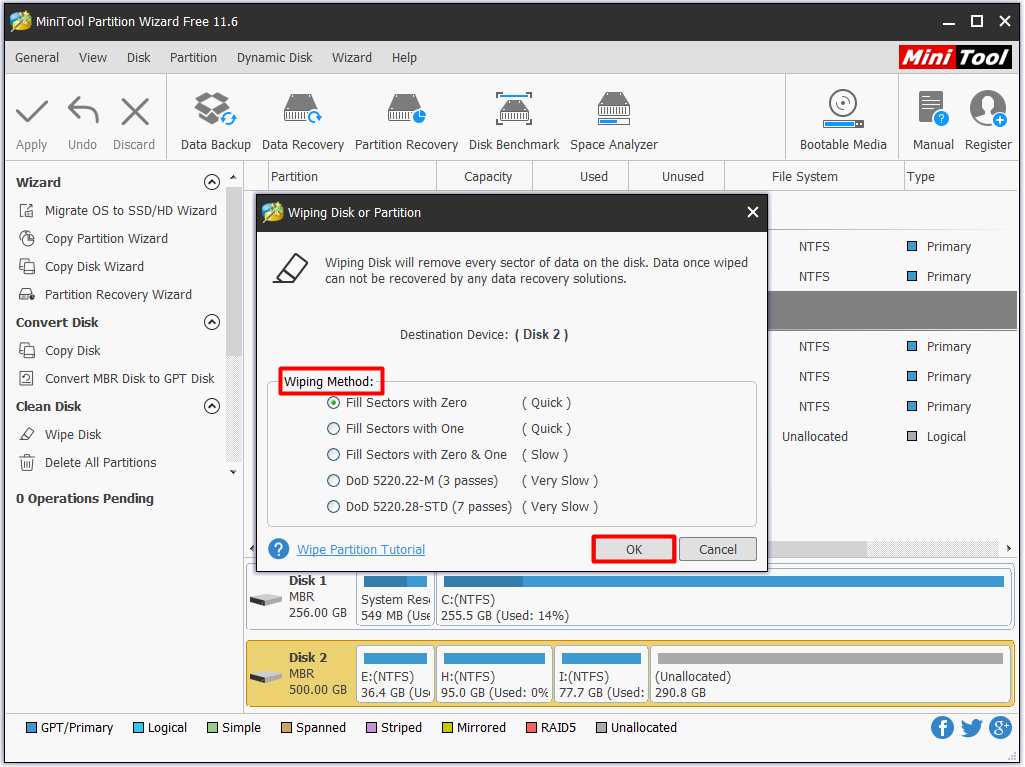Click Convert MBR Disk to GPT Disk icon
This screenshot has height=767, width=1025.
(x=27, y=379)
